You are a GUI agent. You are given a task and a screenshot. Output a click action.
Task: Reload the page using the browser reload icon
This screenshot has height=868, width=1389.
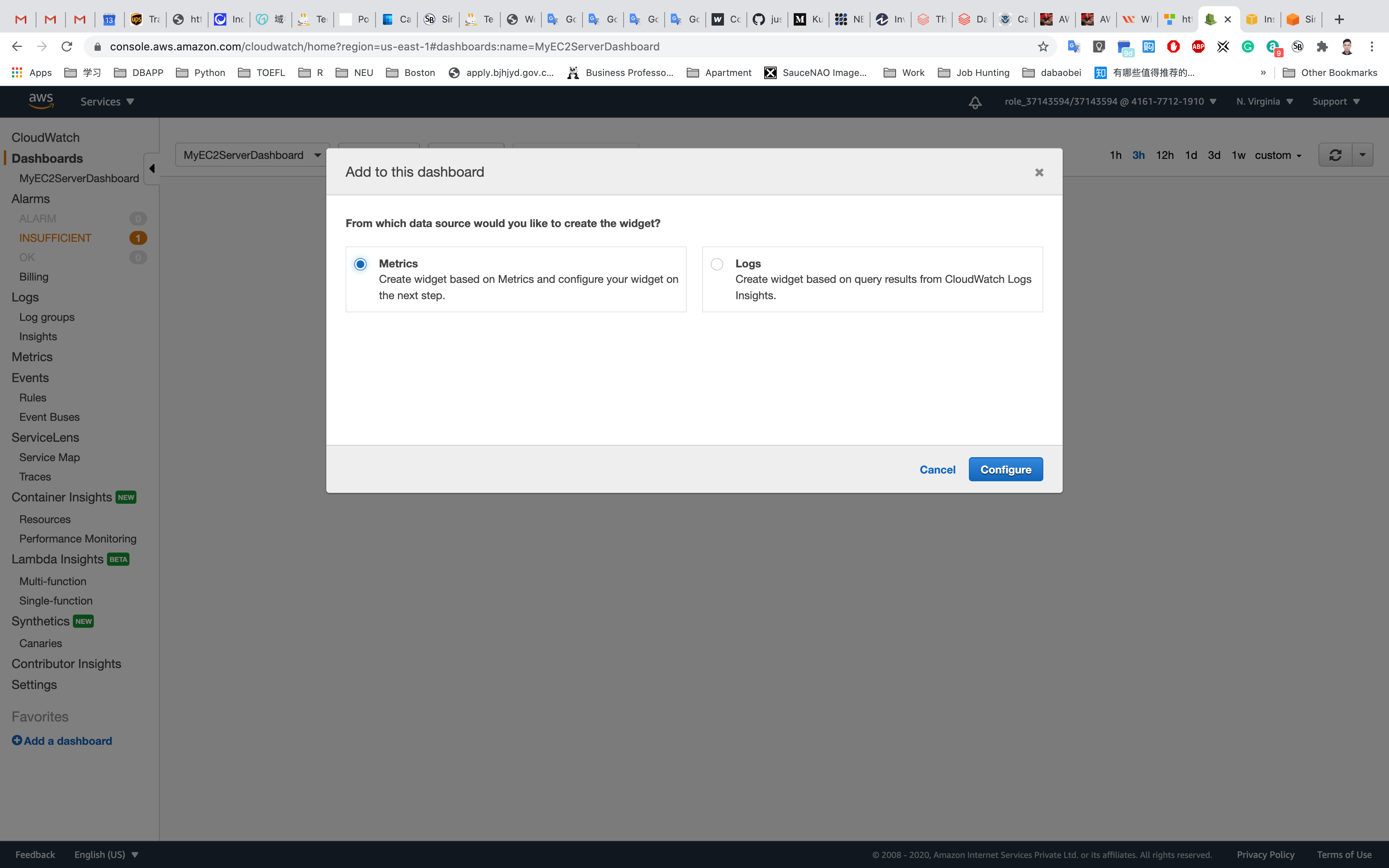click(x=67, y=46)
